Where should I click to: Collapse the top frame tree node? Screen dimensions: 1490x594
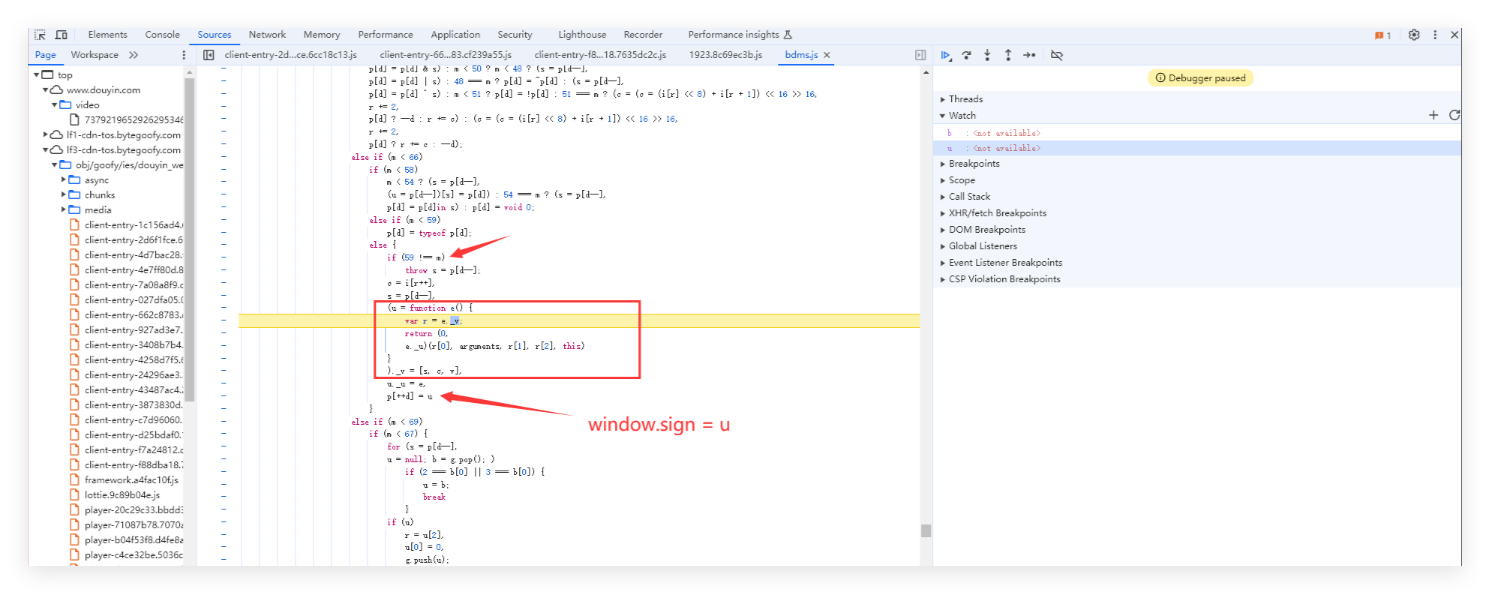pyautogui.click(x=37, y=75)
